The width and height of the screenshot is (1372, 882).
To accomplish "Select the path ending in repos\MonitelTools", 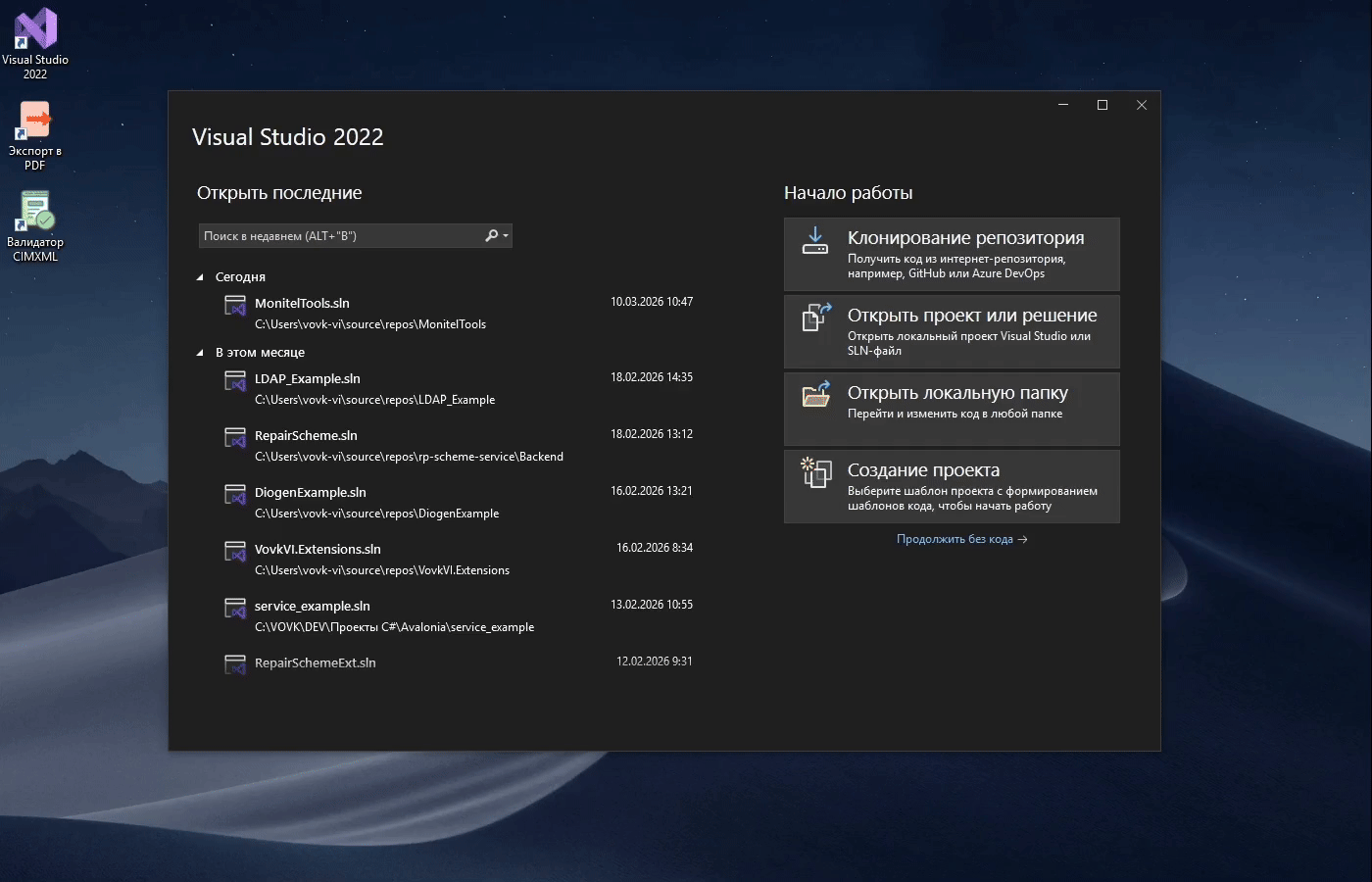I will (x=370, y=324).
